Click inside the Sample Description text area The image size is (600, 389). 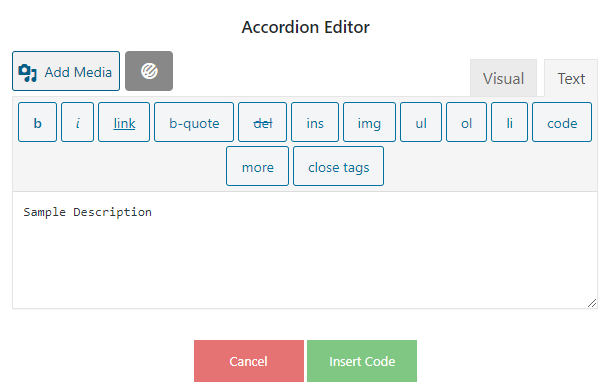305,250
